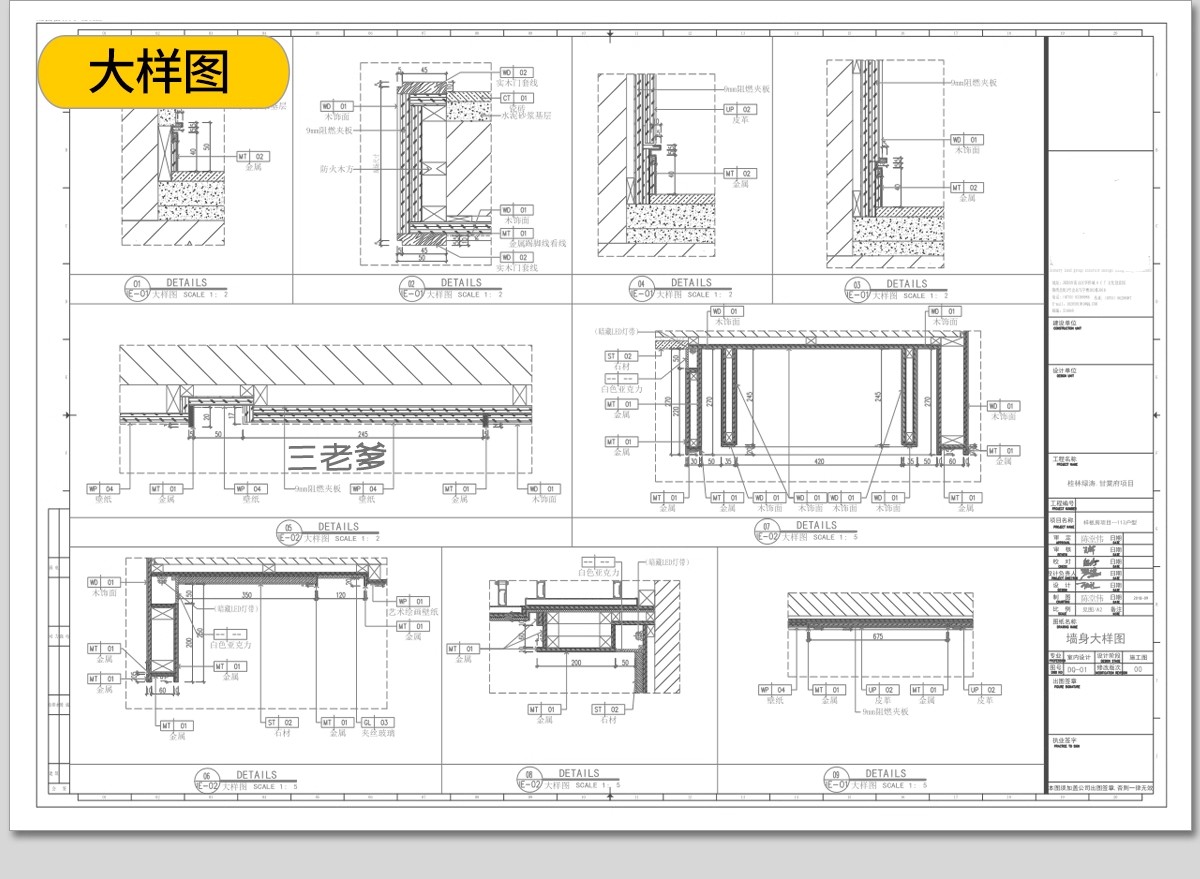The width and height of the screenshot is (1200, 879).
Task: Select the 金属踢脚线看线 annotation
Action: 538,243
